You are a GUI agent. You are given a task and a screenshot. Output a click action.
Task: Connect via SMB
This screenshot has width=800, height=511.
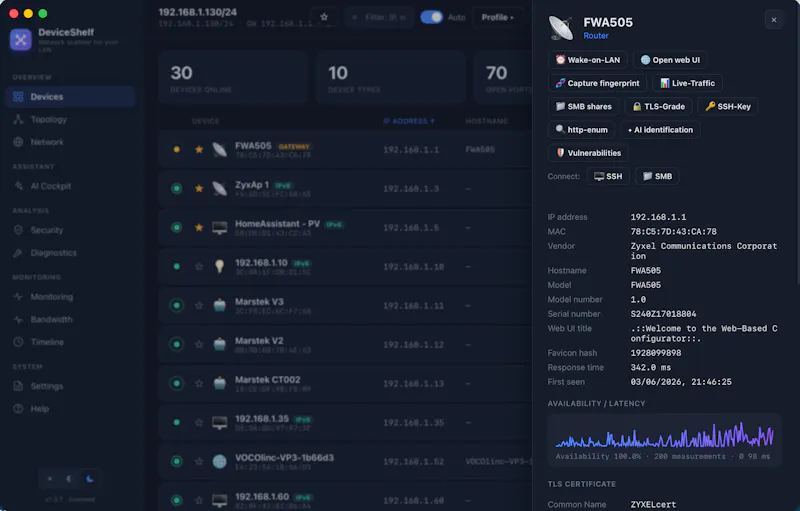657,176
